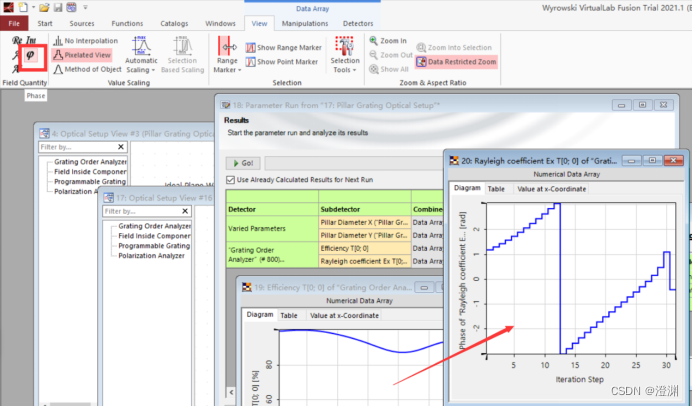693x406 pixels.
Task: Click the calculator icon in quick access toolbar
Action: click(x=71, y=7)
